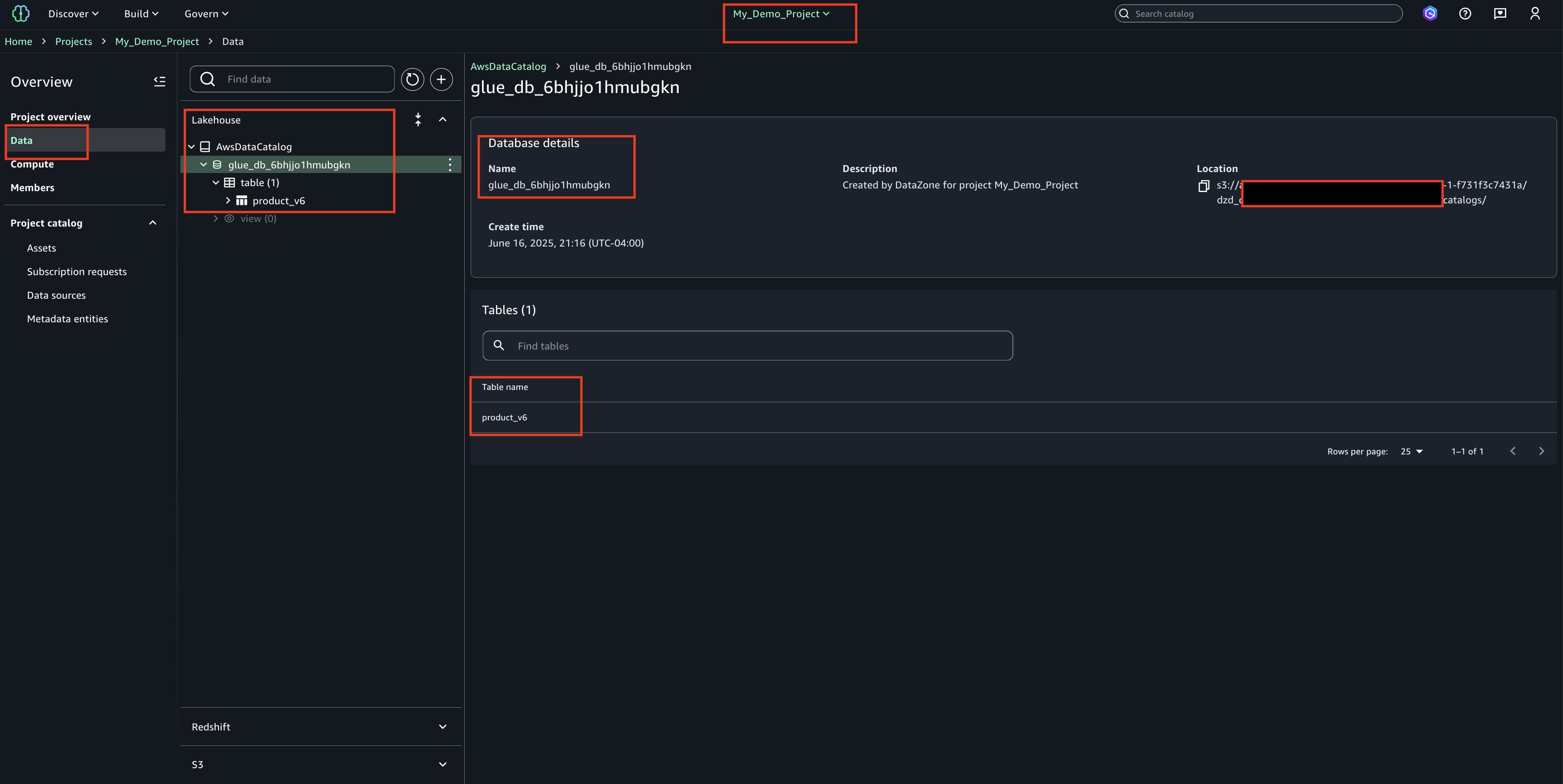Click the add data plus icon
Image resolution: width=1563 pixels, height=784 pixels.
[441, 79]
